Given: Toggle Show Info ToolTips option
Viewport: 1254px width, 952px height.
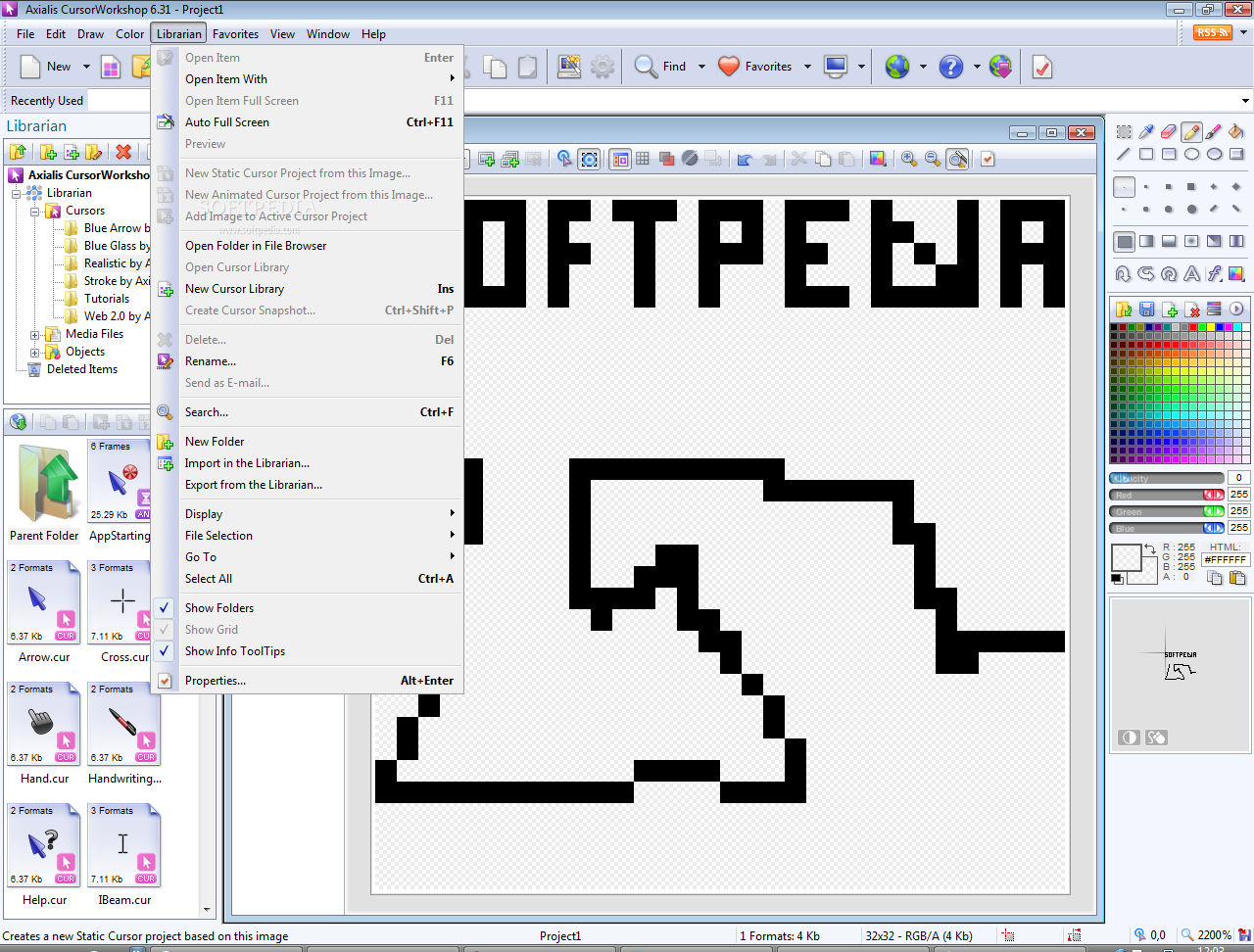Looking at the screenshot, I should pyautogui.click(x=235, y=651).
